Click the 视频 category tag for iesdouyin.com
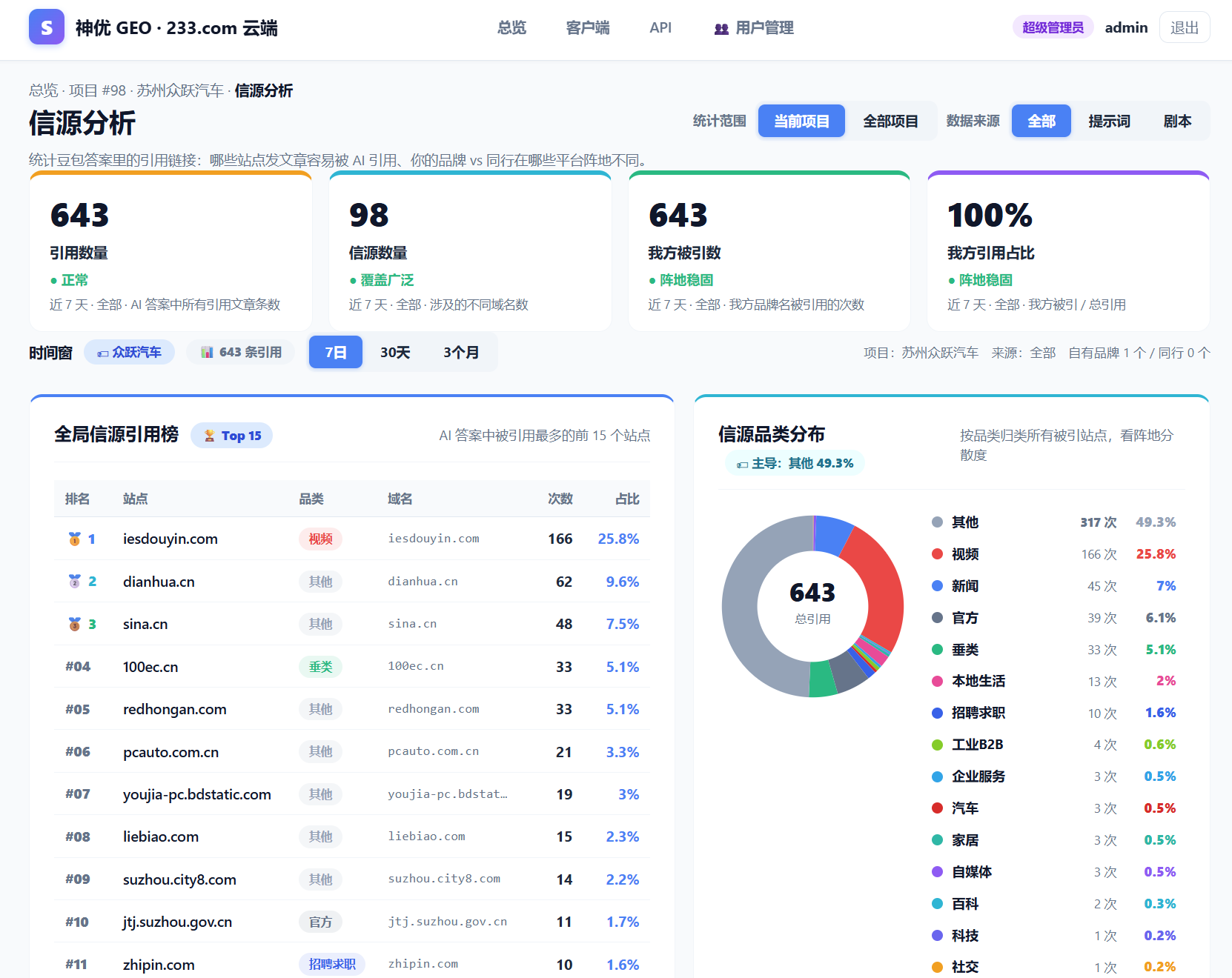The height and width of the screenshot is (978, 1232). (x=320, y=539)
